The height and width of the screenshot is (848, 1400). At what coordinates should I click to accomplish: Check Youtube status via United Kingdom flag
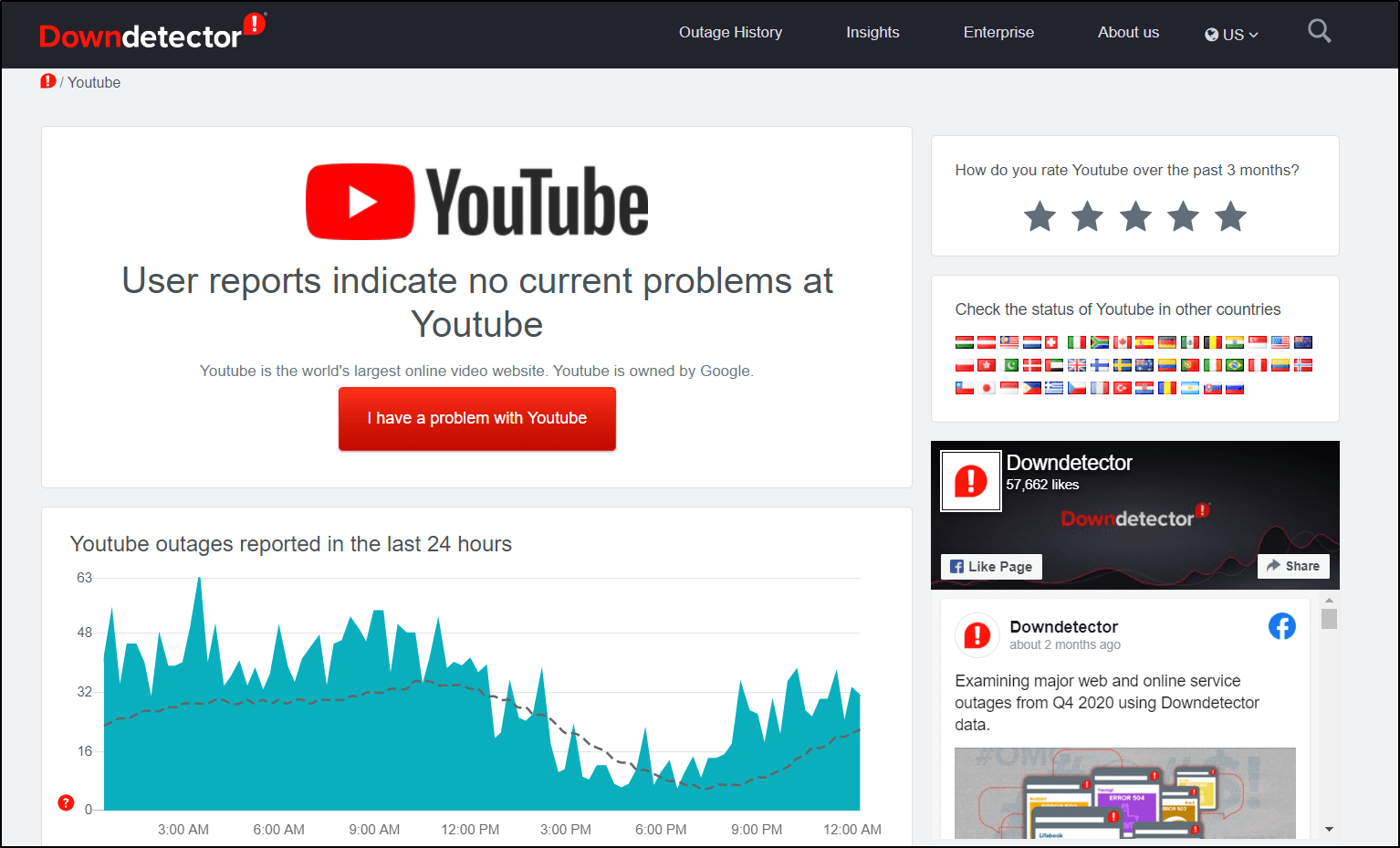(1077, 365)
